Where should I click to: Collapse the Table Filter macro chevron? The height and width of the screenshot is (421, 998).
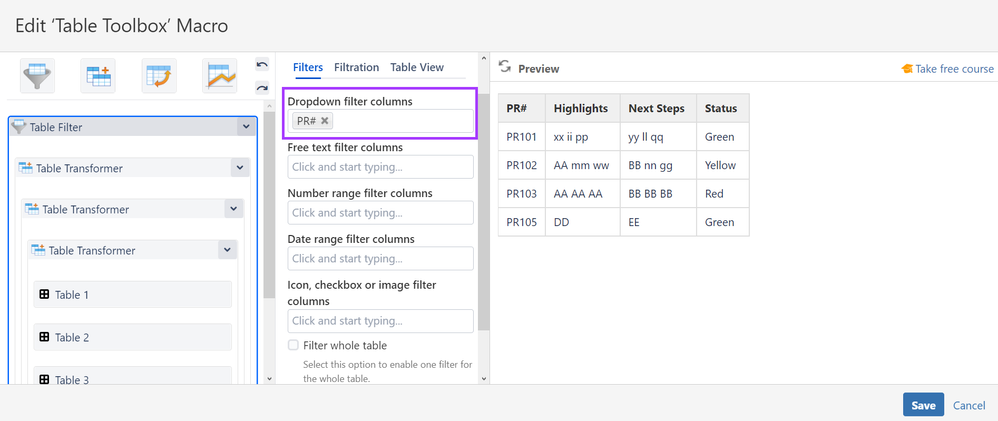point(245,127)
